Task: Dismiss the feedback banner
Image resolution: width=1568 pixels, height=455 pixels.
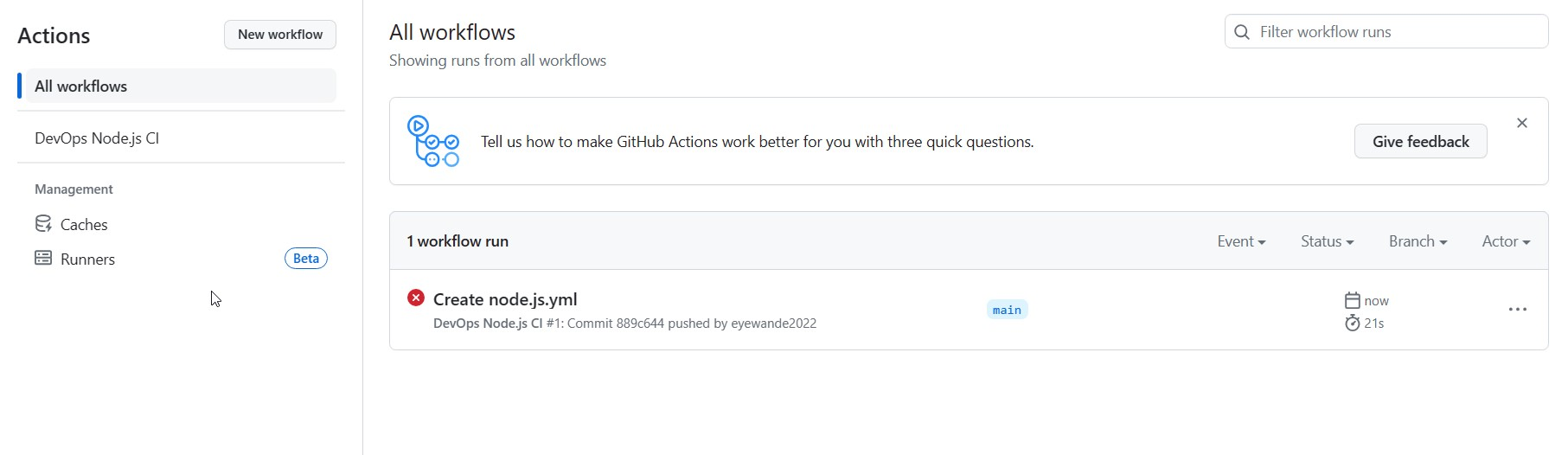Action: [1522, 123]
